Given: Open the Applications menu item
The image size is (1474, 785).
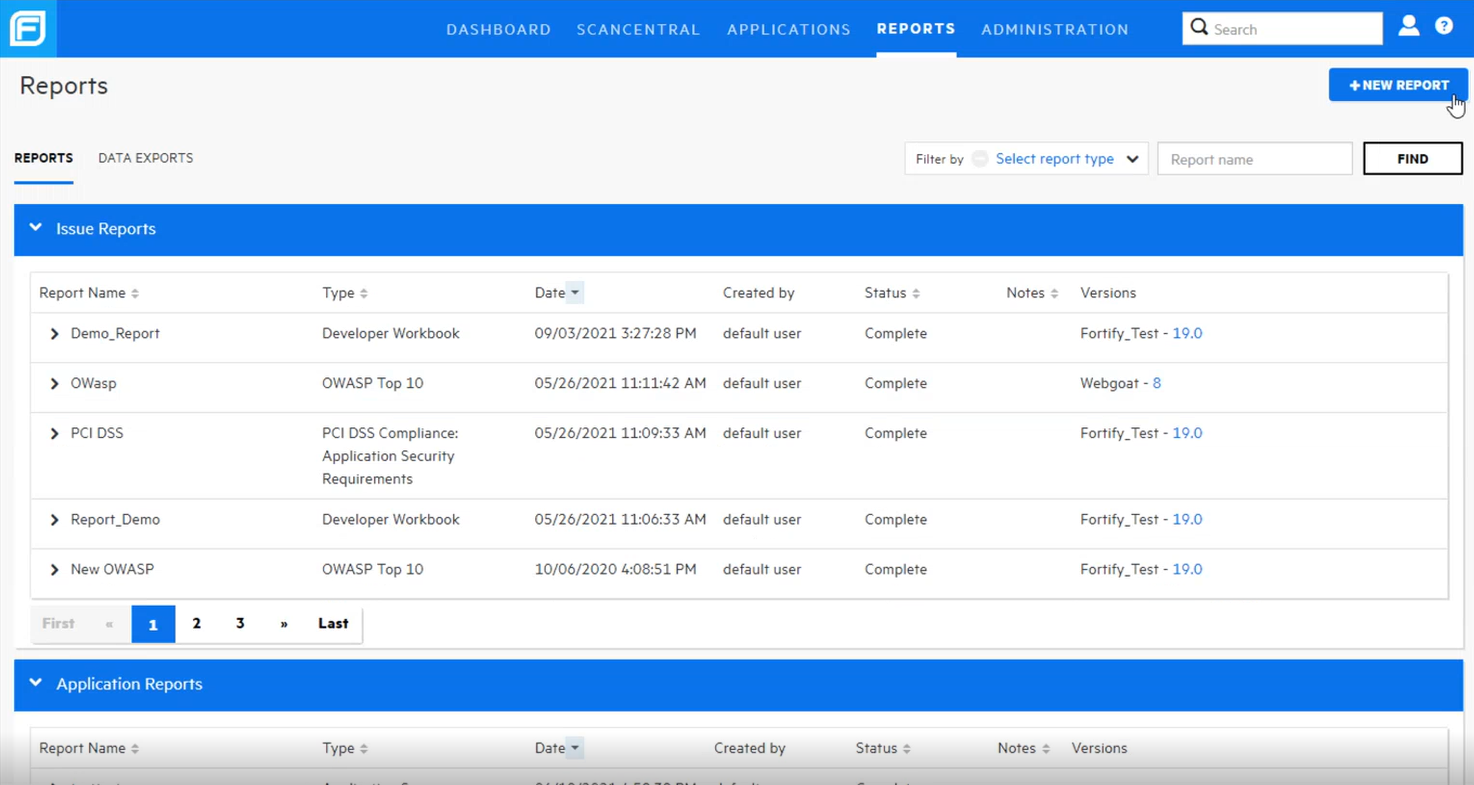Looking at the screenshot, I should tap(788, 29).
